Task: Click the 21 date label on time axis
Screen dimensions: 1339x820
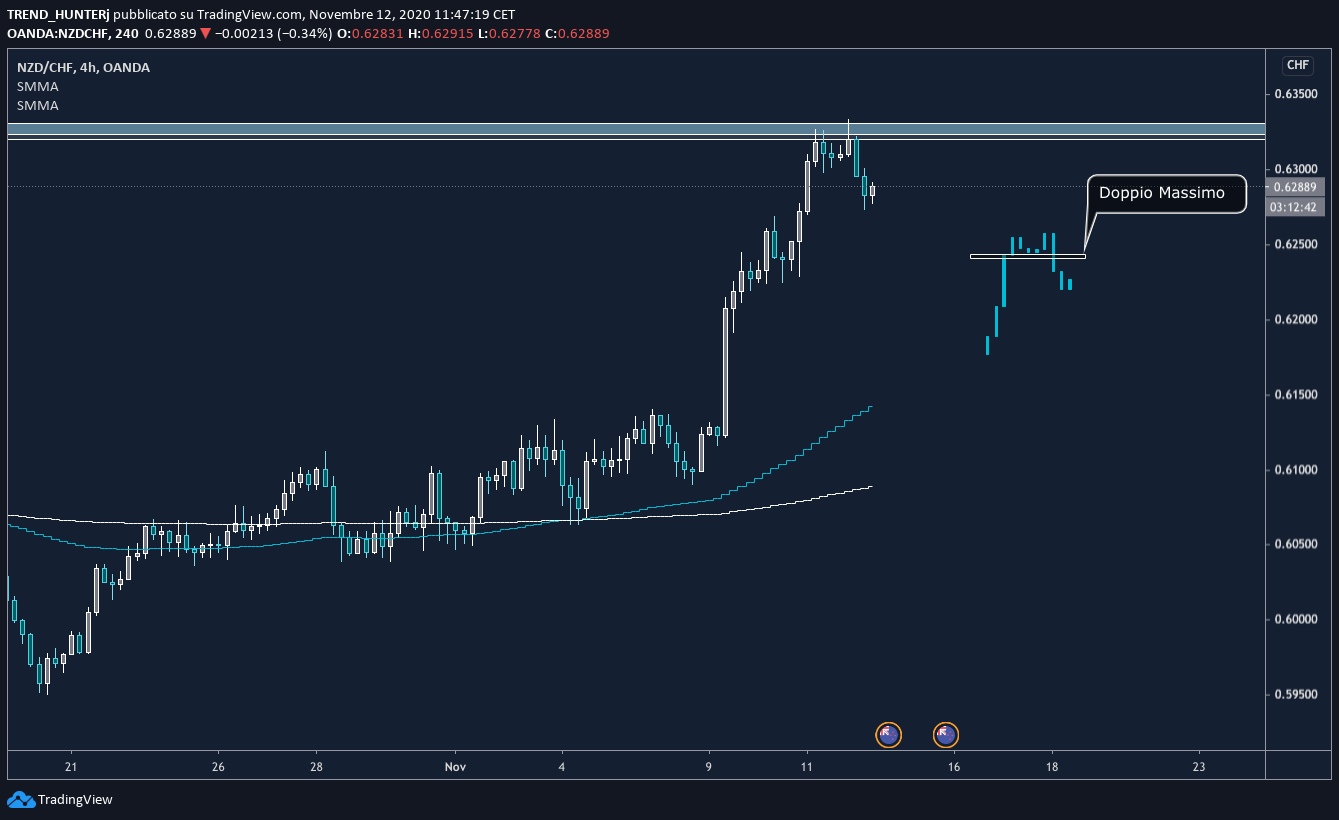Action: tap(70, 767)
